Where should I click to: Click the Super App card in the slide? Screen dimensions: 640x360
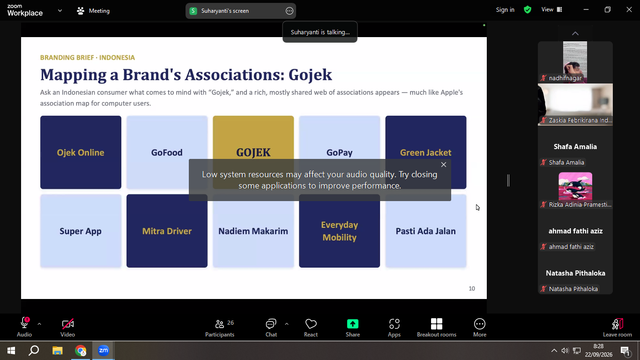(80, 231)
